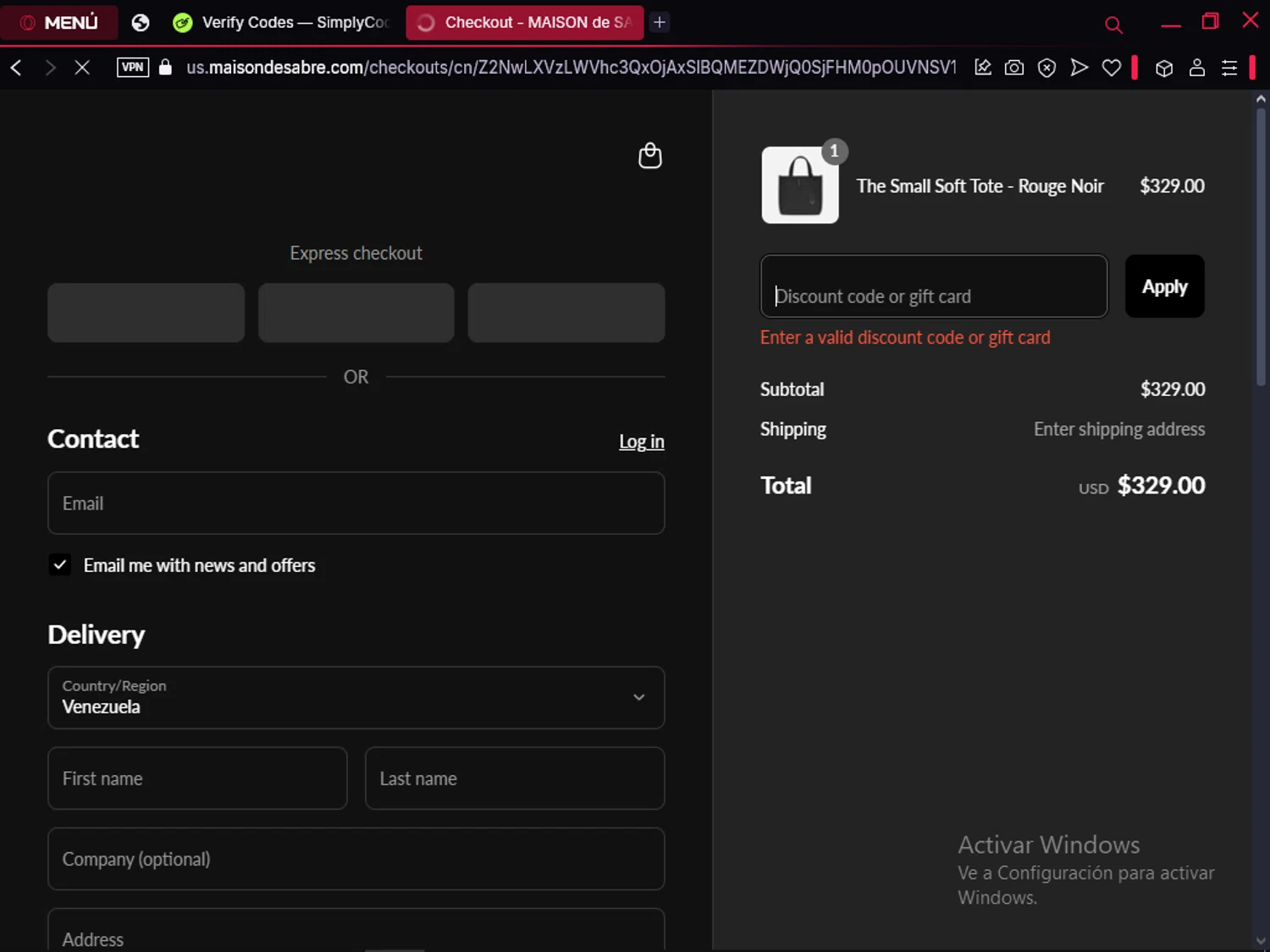
Task: Click the scrollbar up arrow
Action: [1262, 98]
